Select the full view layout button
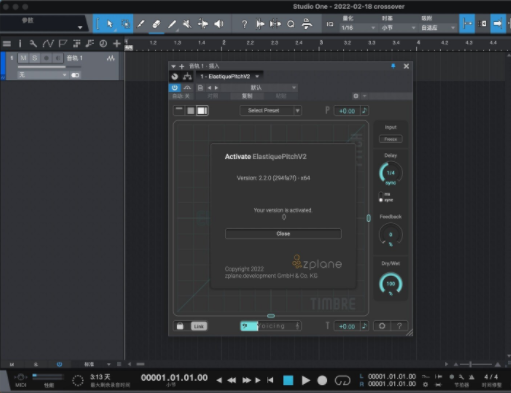This screenshot has width=511, height=393. pyautogui.click(x=202, y=110)
